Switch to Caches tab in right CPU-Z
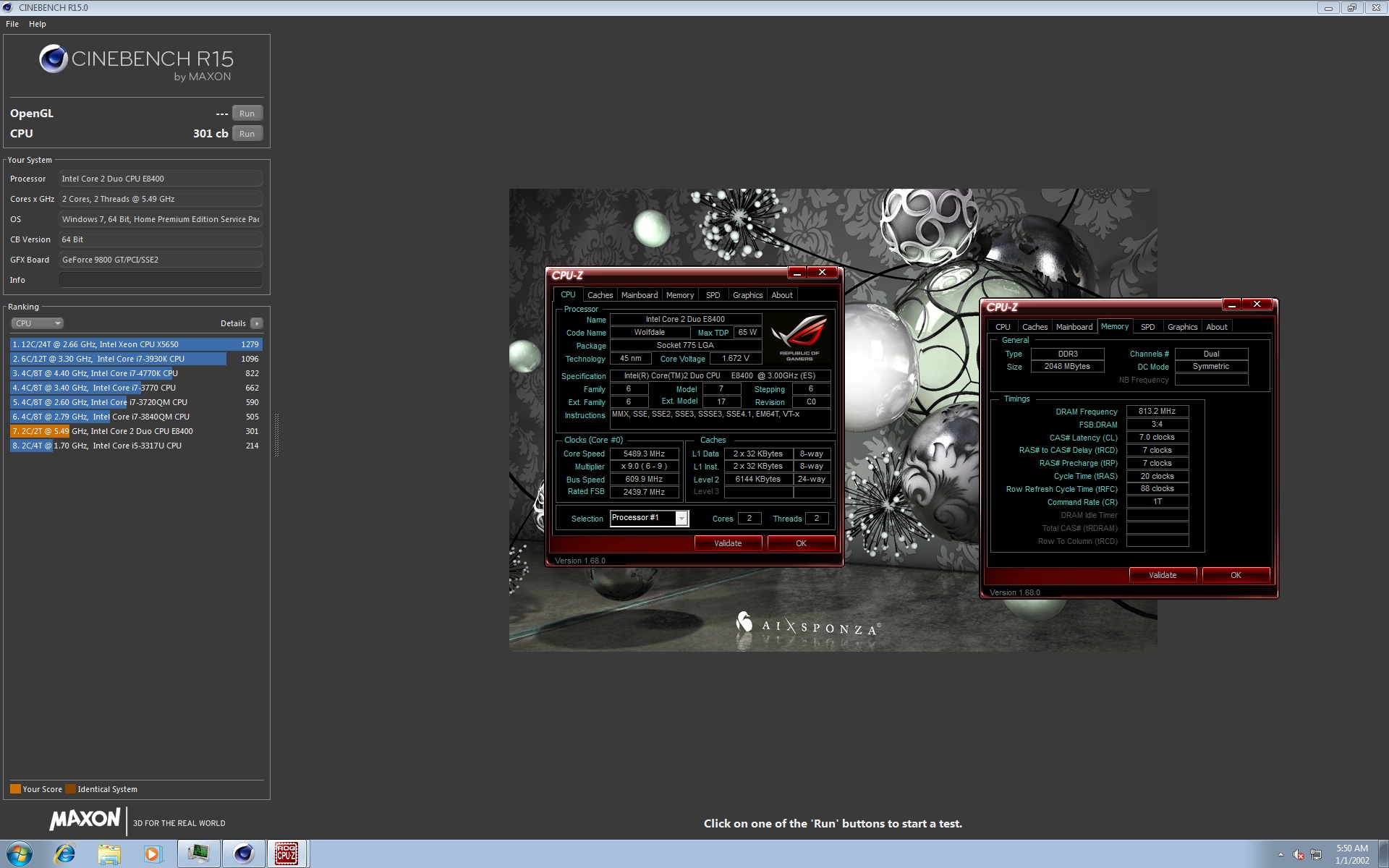This screenshot has height=868, width=1389. point(1035,327)
